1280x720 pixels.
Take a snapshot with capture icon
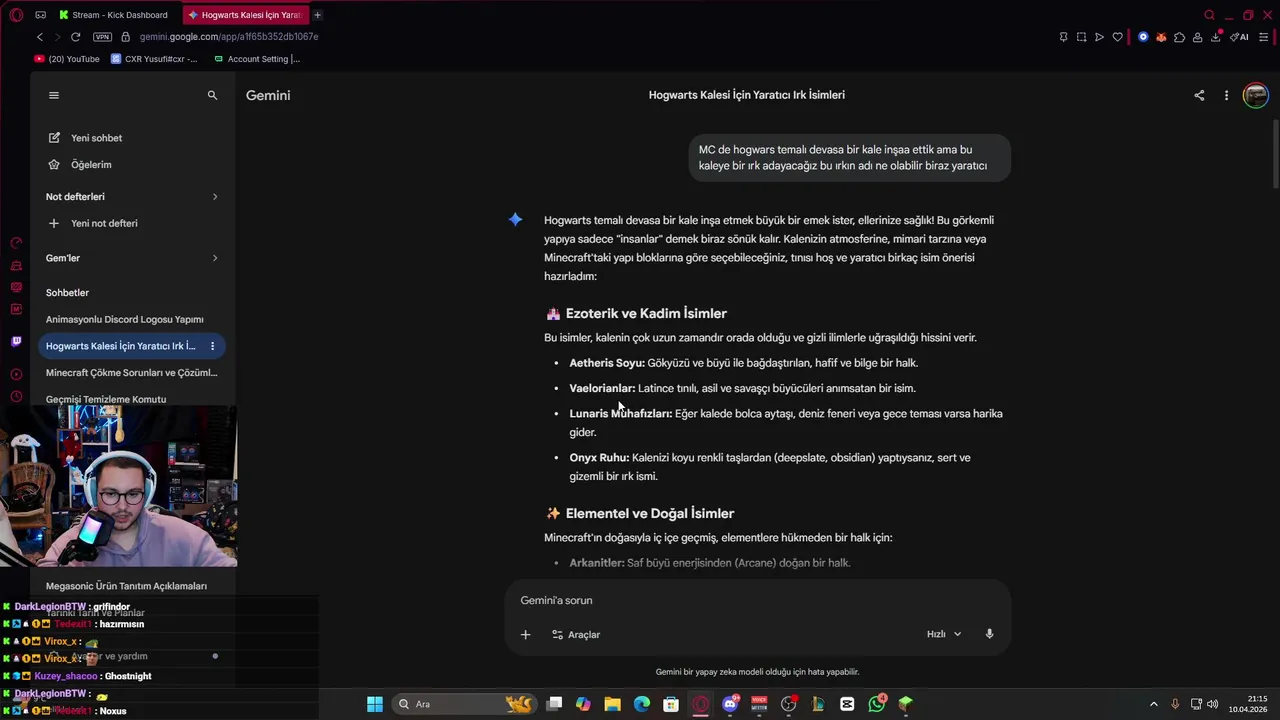[x=1081, y=37]
